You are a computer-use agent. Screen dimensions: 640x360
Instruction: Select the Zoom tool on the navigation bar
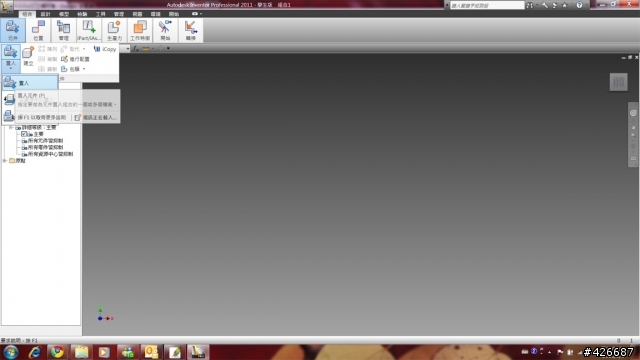tap(633, 135)
